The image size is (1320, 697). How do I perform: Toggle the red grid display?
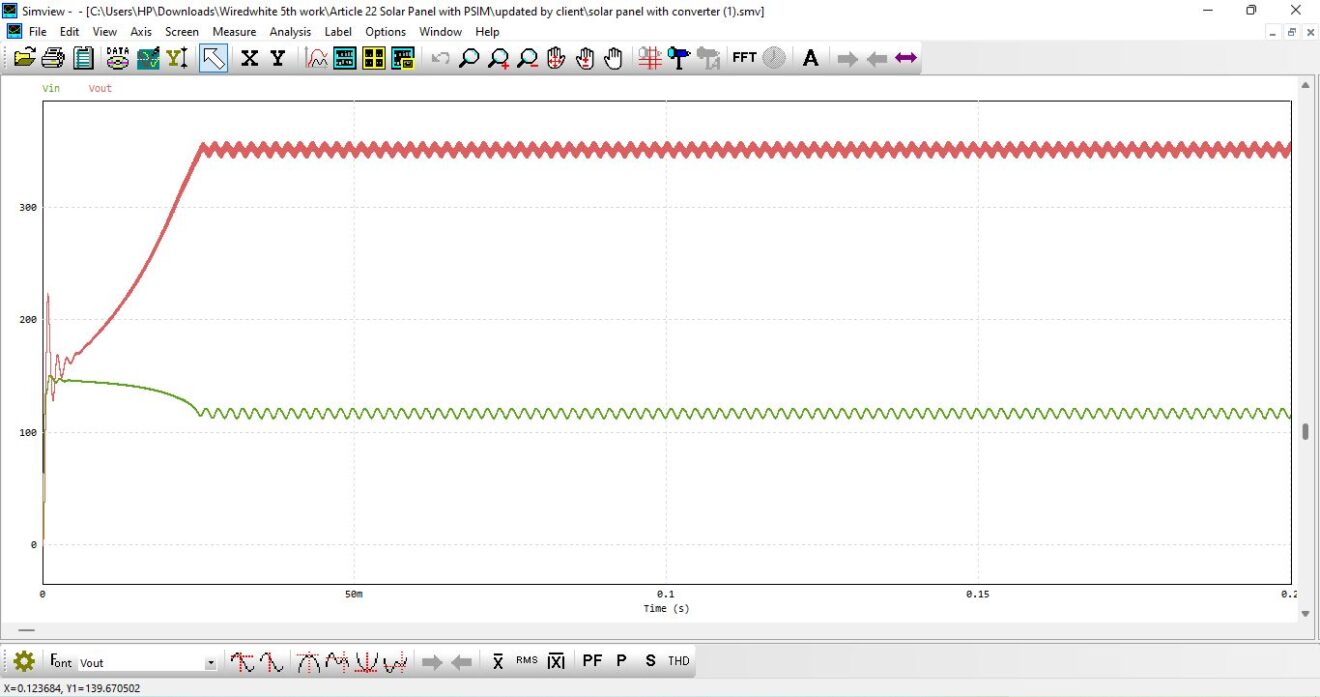point(650,57)
